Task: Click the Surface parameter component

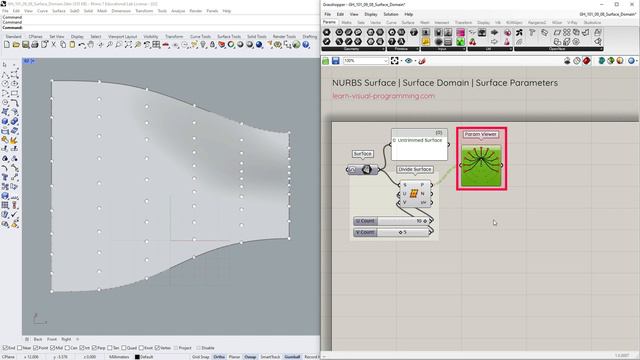Action: (362, 169)
